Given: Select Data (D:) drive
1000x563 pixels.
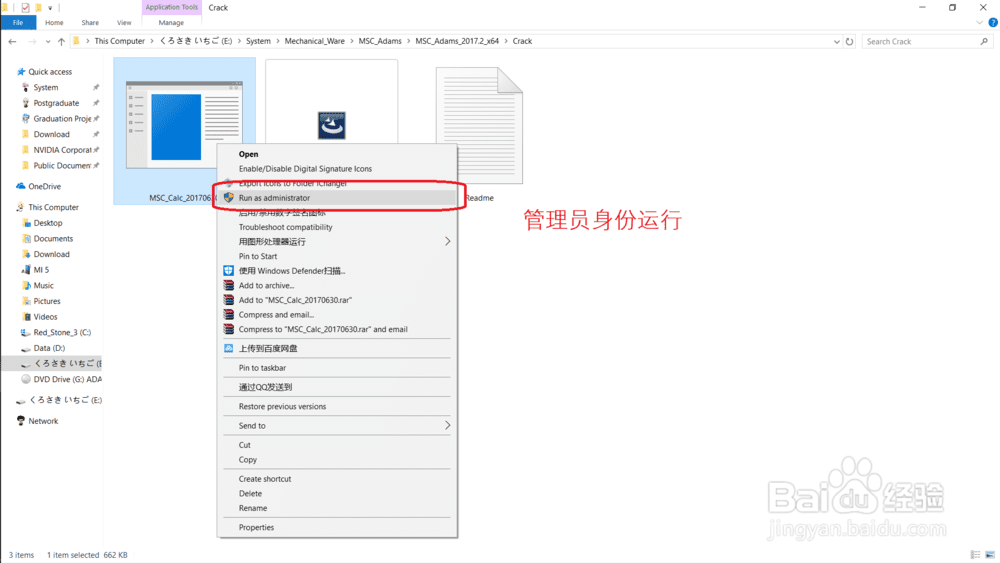Looking at the screenshot, I should 49,348.
